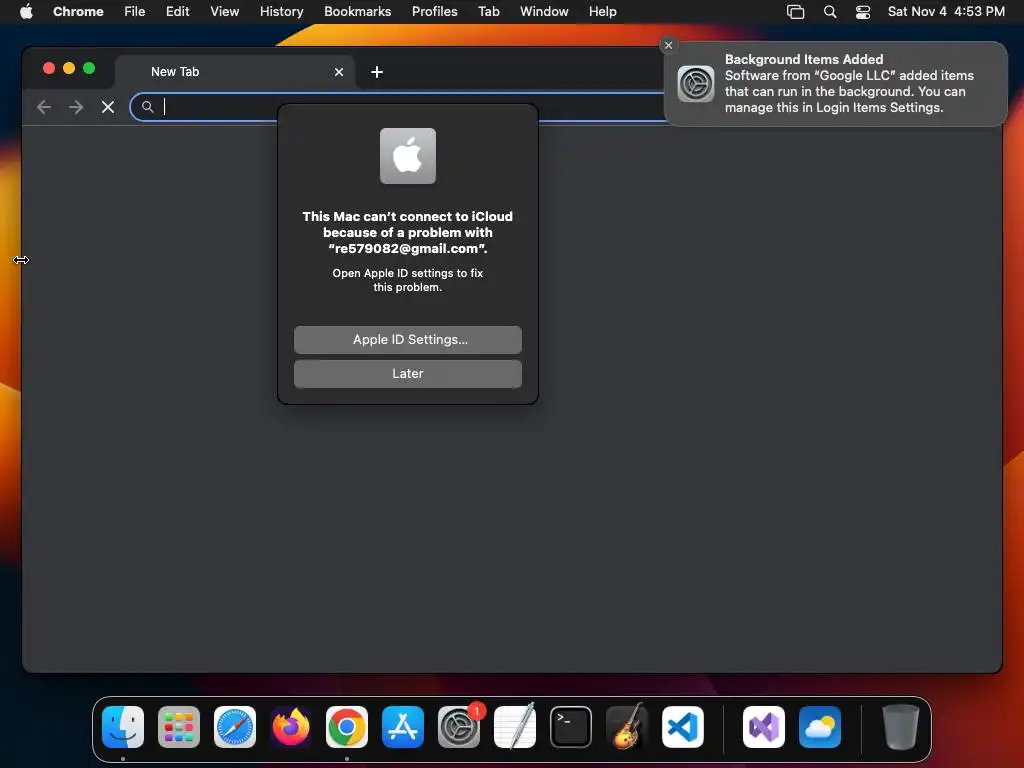
Task: Open the Chrome application menu
Action: pyautogui.click(x=78, y=11)
